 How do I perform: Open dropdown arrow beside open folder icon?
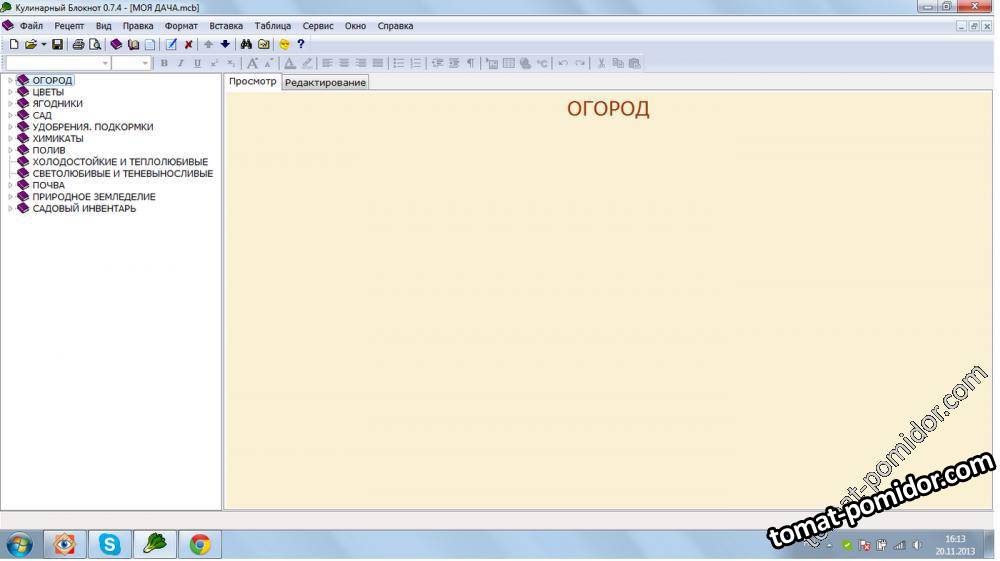(43, 45)
